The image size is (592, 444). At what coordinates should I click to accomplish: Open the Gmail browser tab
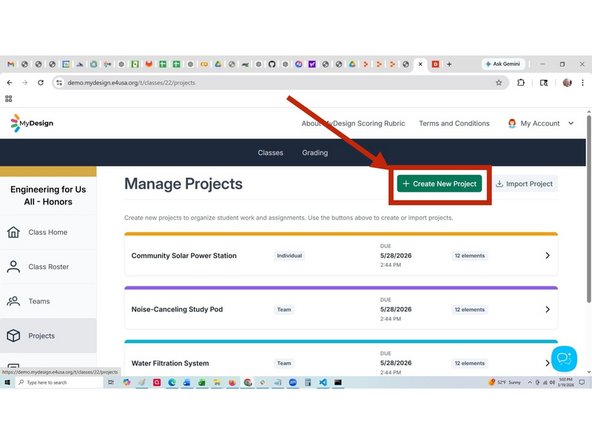[11, 64]
